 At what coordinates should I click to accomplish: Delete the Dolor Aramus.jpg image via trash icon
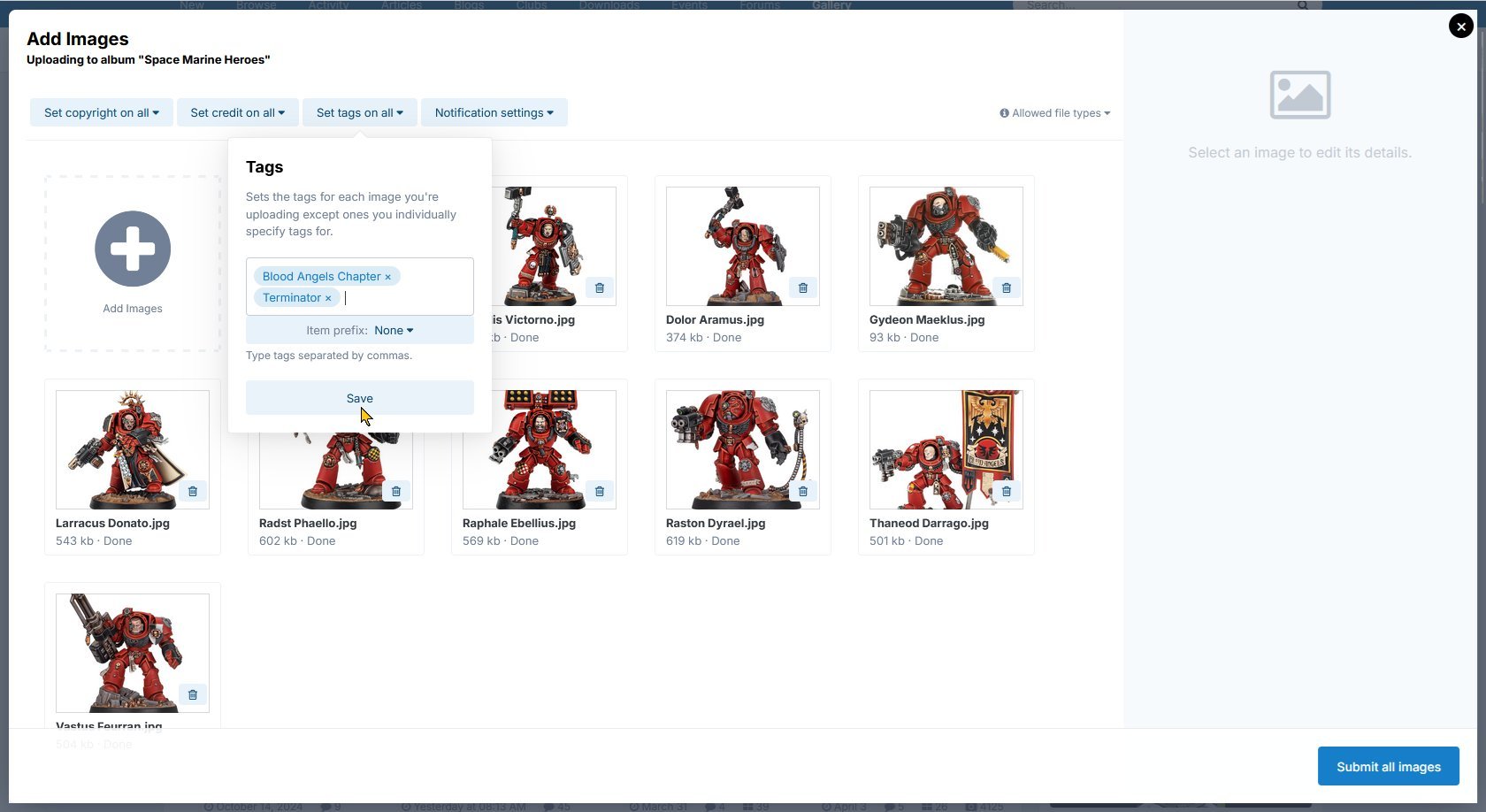(803, 288)
